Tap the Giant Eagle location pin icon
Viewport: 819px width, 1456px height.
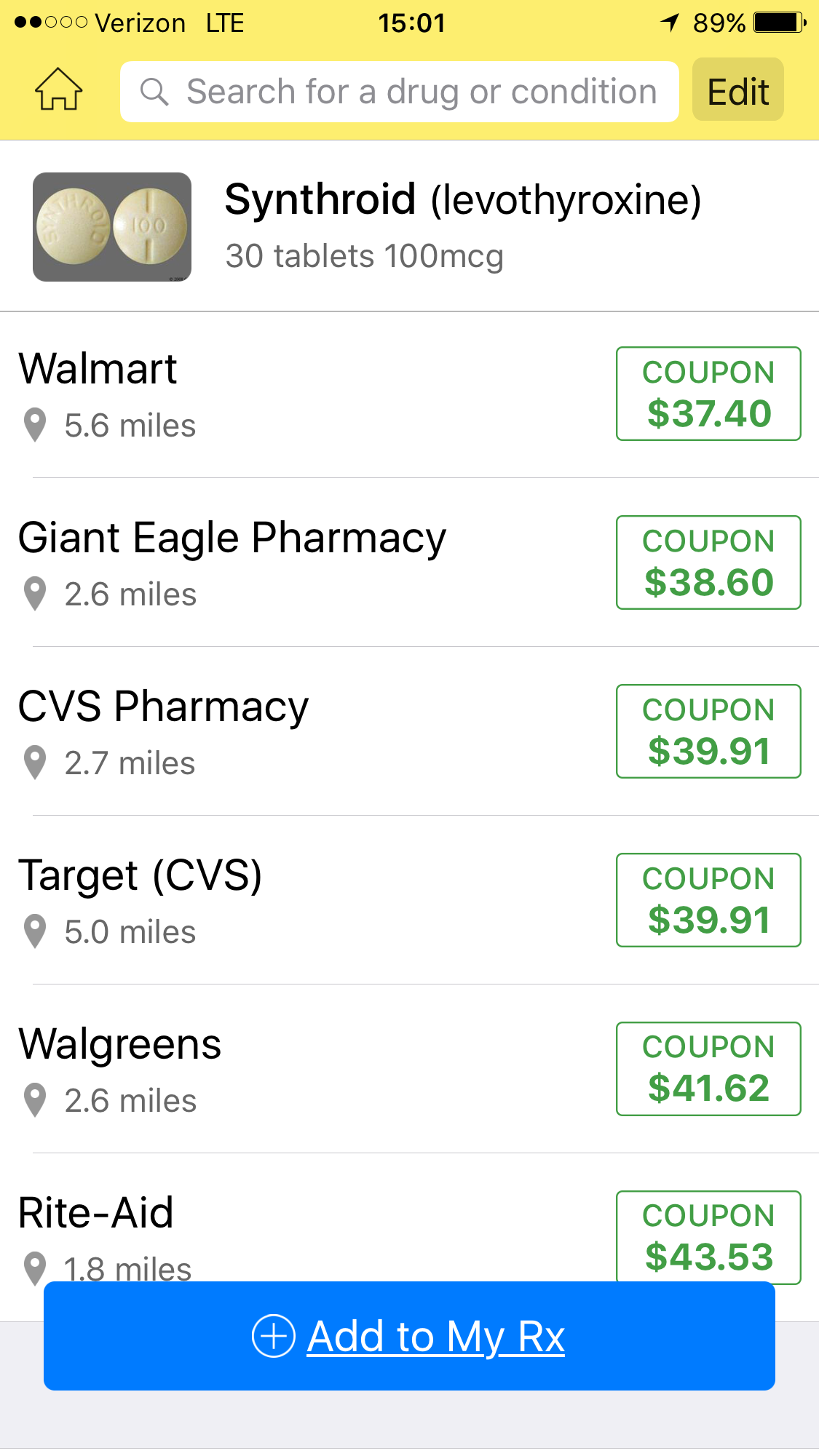pos(35,594)
